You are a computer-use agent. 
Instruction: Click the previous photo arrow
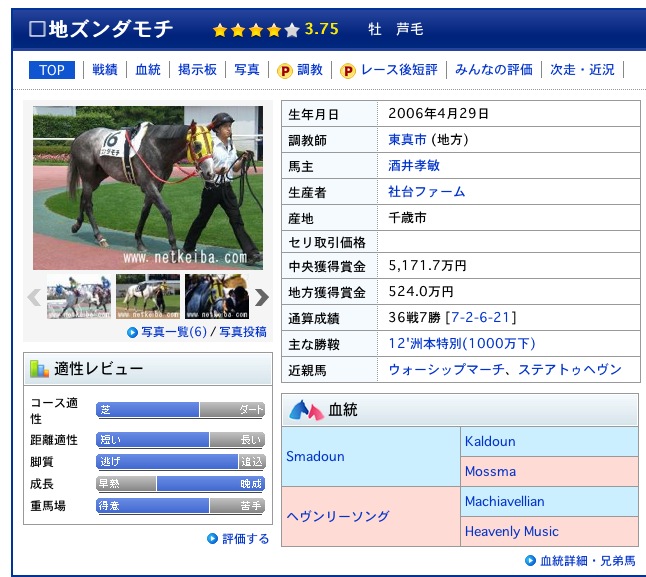[34, 296]
